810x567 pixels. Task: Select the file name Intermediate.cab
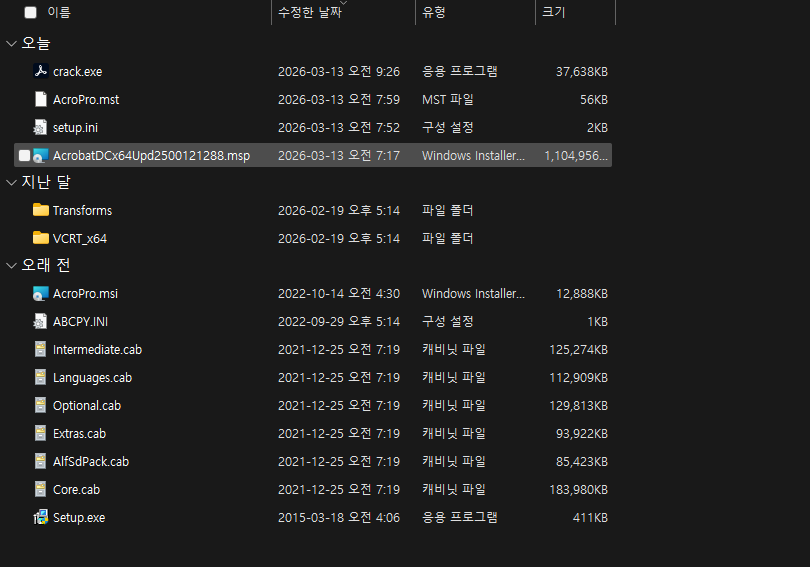pos(98,350)
